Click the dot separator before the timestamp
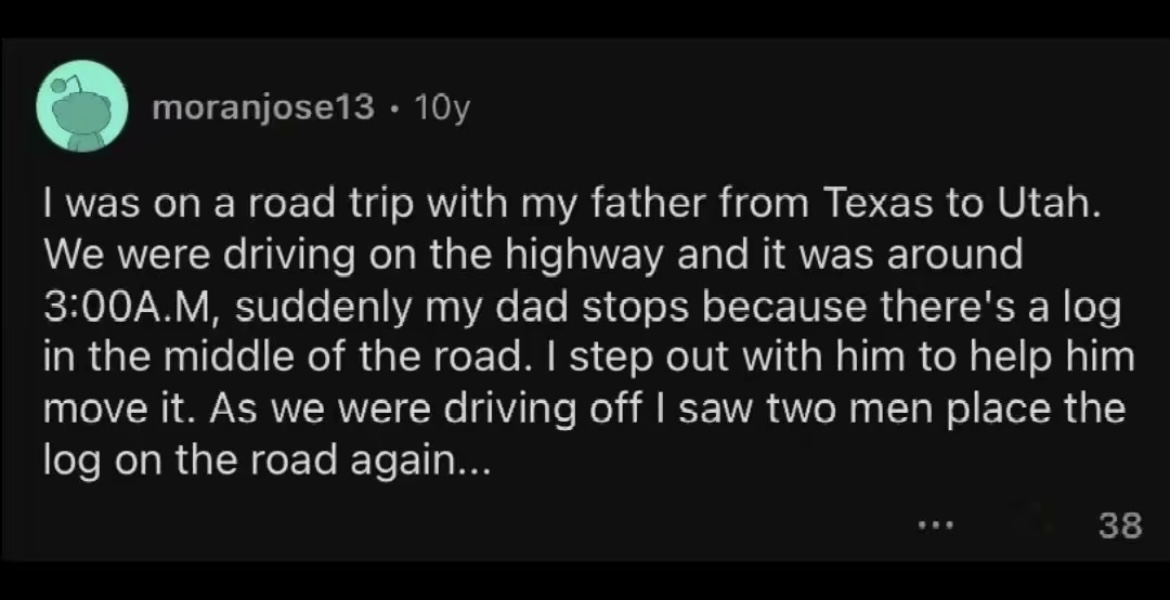 (x=393, y=110)
